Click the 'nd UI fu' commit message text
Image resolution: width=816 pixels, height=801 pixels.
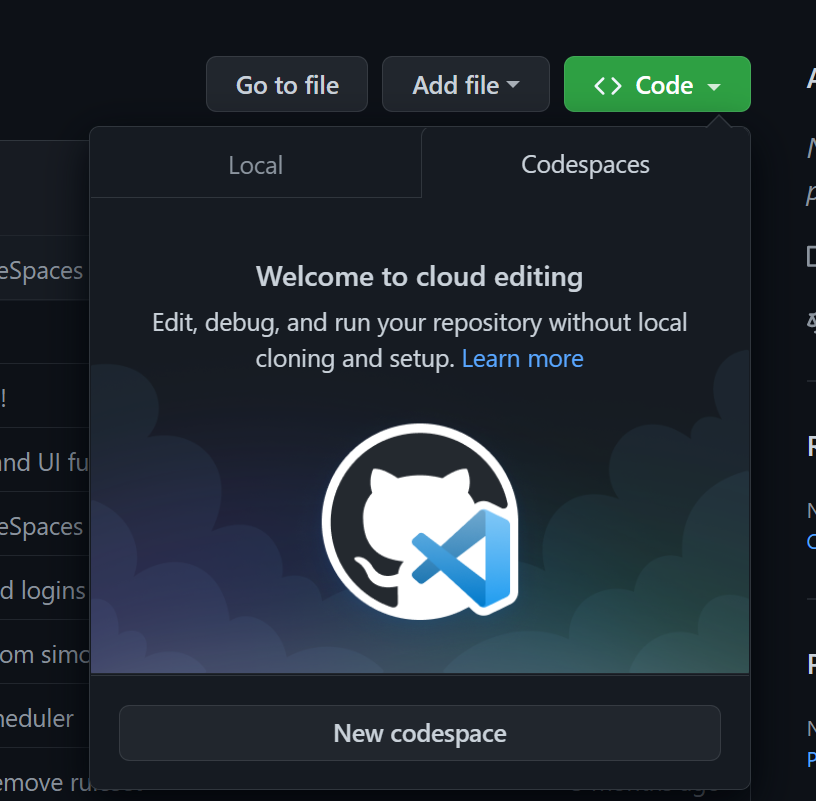44,462
